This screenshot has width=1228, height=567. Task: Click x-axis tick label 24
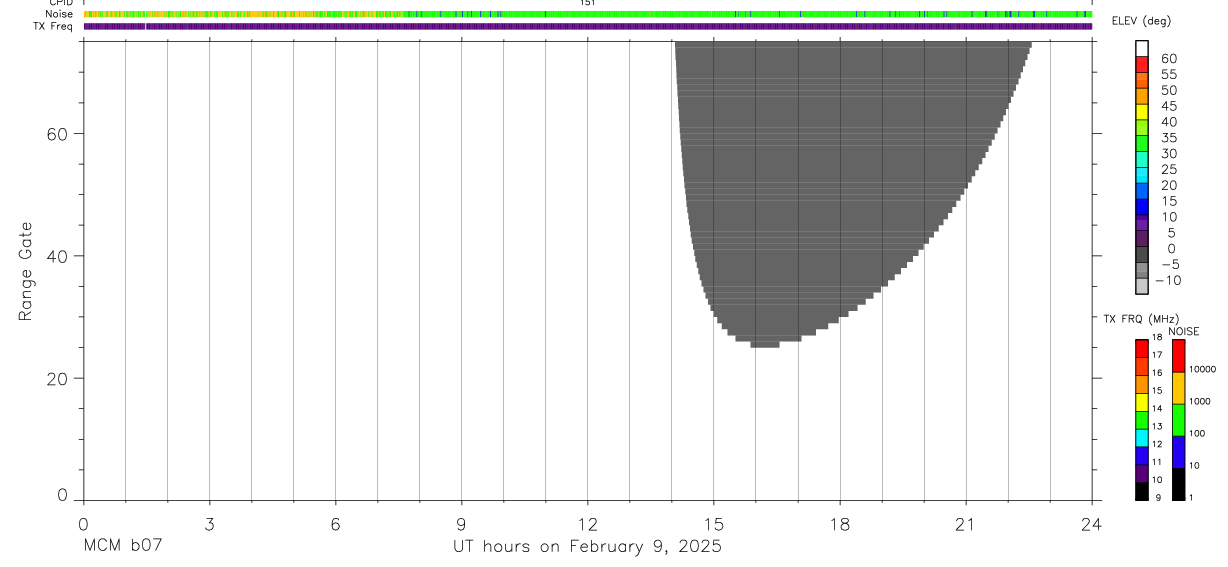click(x=1092, y=523)
